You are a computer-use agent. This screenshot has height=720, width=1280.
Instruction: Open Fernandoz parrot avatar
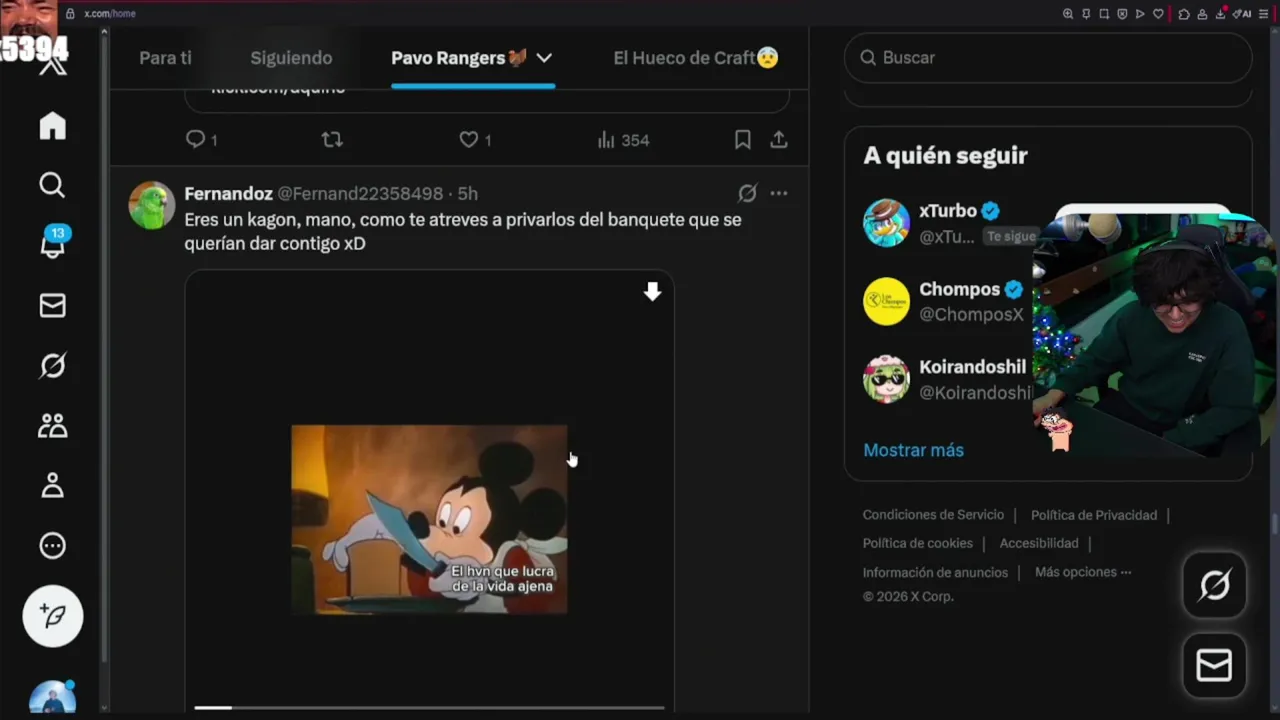152,205
